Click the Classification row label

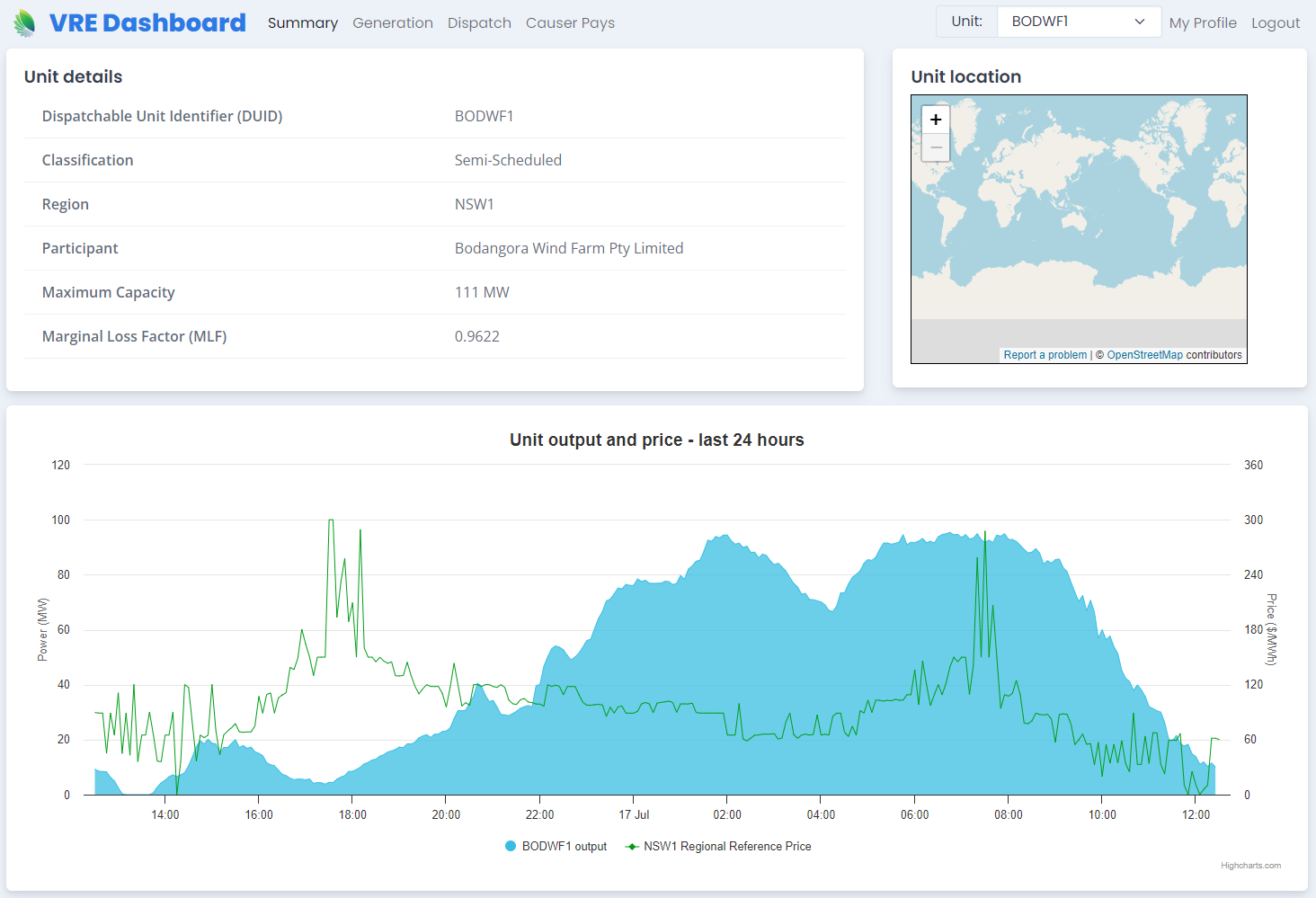point(88,160)
